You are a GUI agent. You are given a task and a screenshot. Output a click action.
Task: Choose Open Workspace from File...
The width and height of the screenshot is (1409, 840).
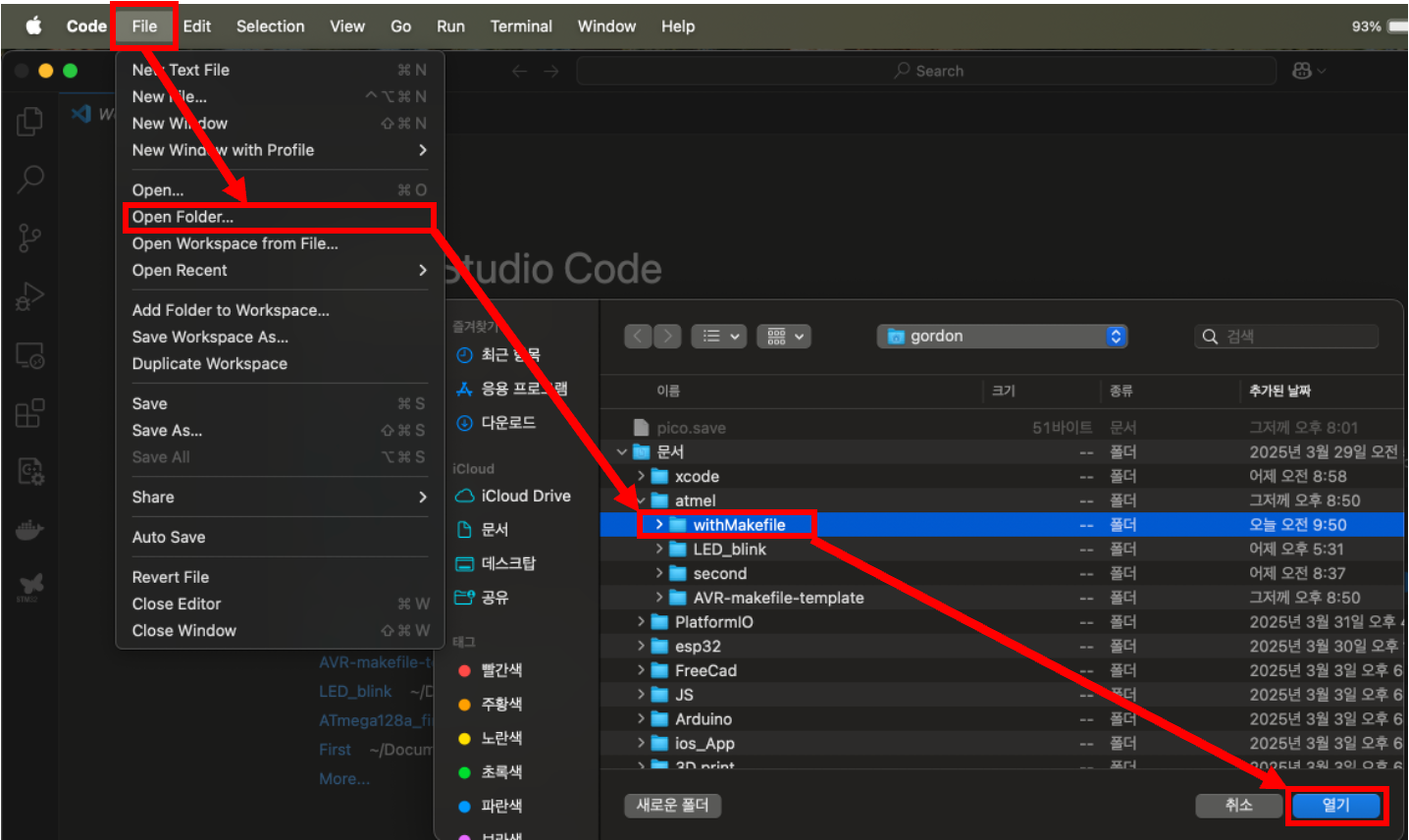click(x=279, y=243)
